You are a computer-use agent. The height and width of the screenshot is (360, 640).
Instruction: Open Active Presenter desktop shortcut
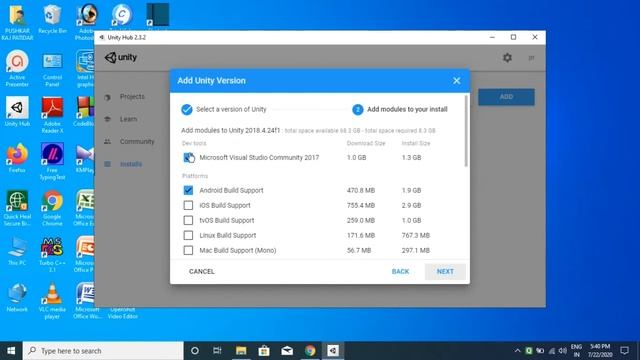[17, 69]
